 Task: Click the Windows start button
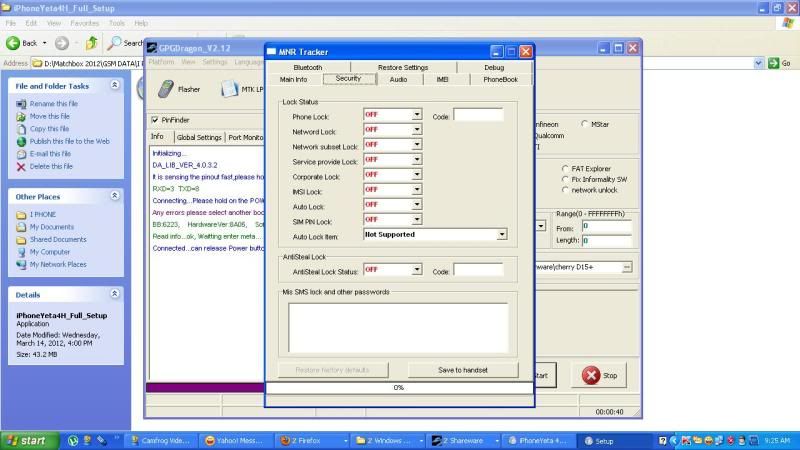tap(30, 441)
